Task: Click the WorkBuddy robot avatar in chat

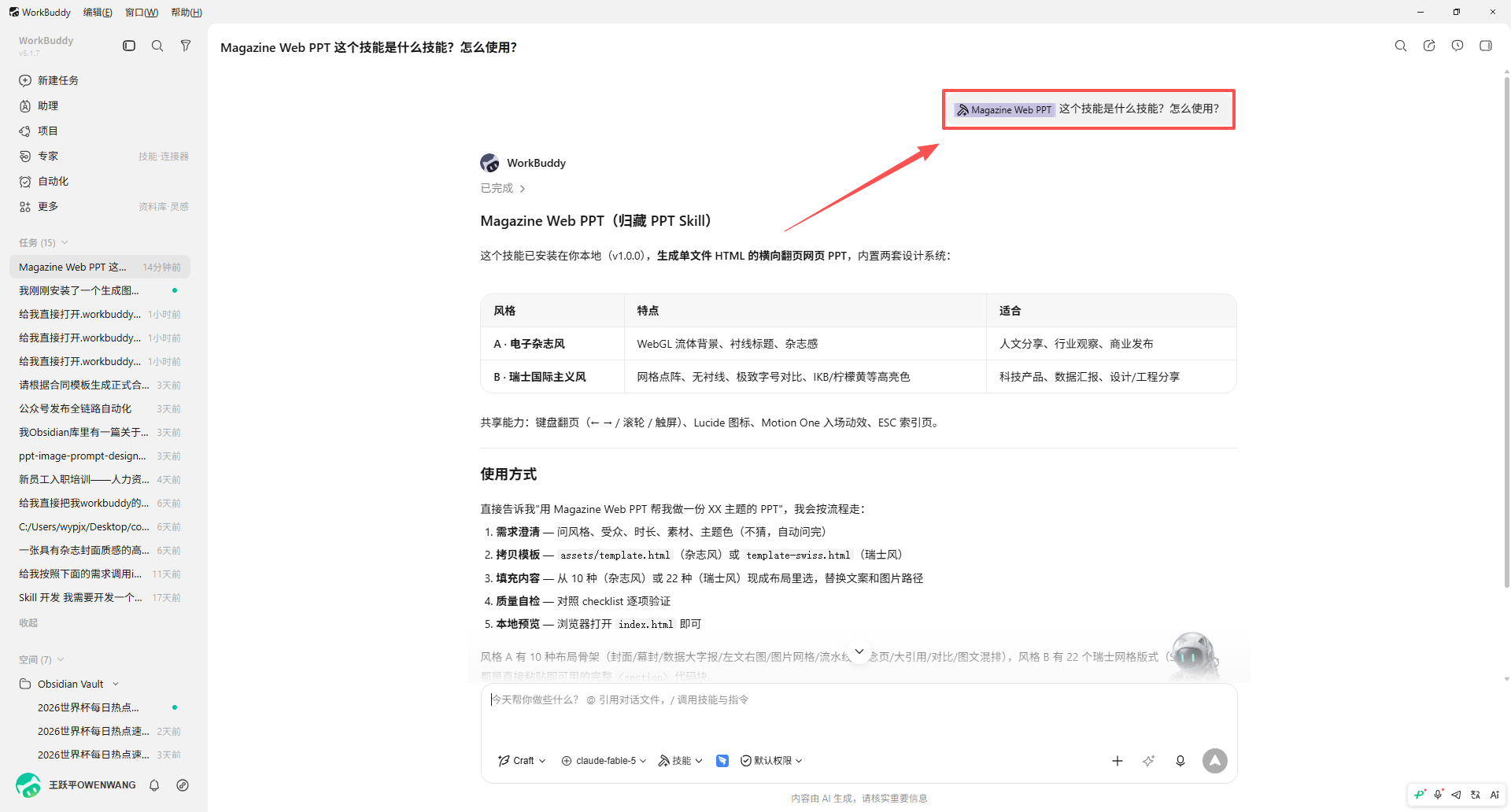Action: click(x=490, y=163)
